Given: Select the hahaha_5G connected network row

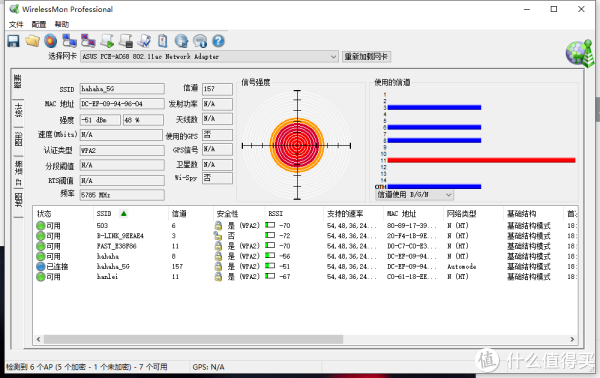Looking at the screenshot, I should pos(305,267).
